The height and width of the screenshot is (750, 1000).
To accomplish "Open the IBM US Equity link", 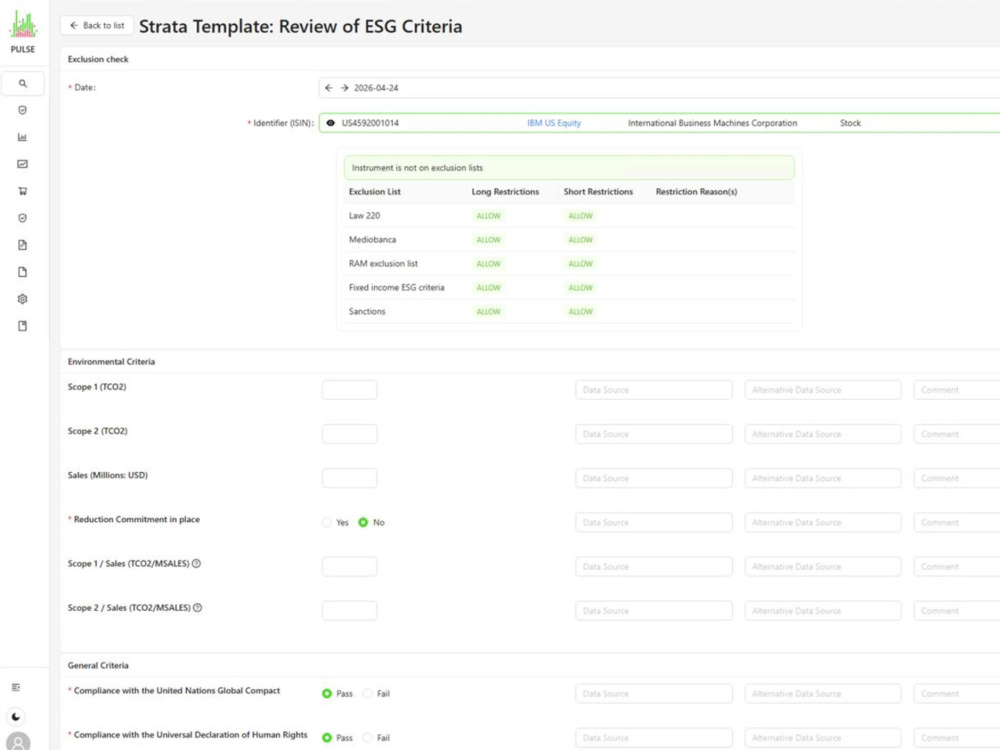I will pos(554,123).
